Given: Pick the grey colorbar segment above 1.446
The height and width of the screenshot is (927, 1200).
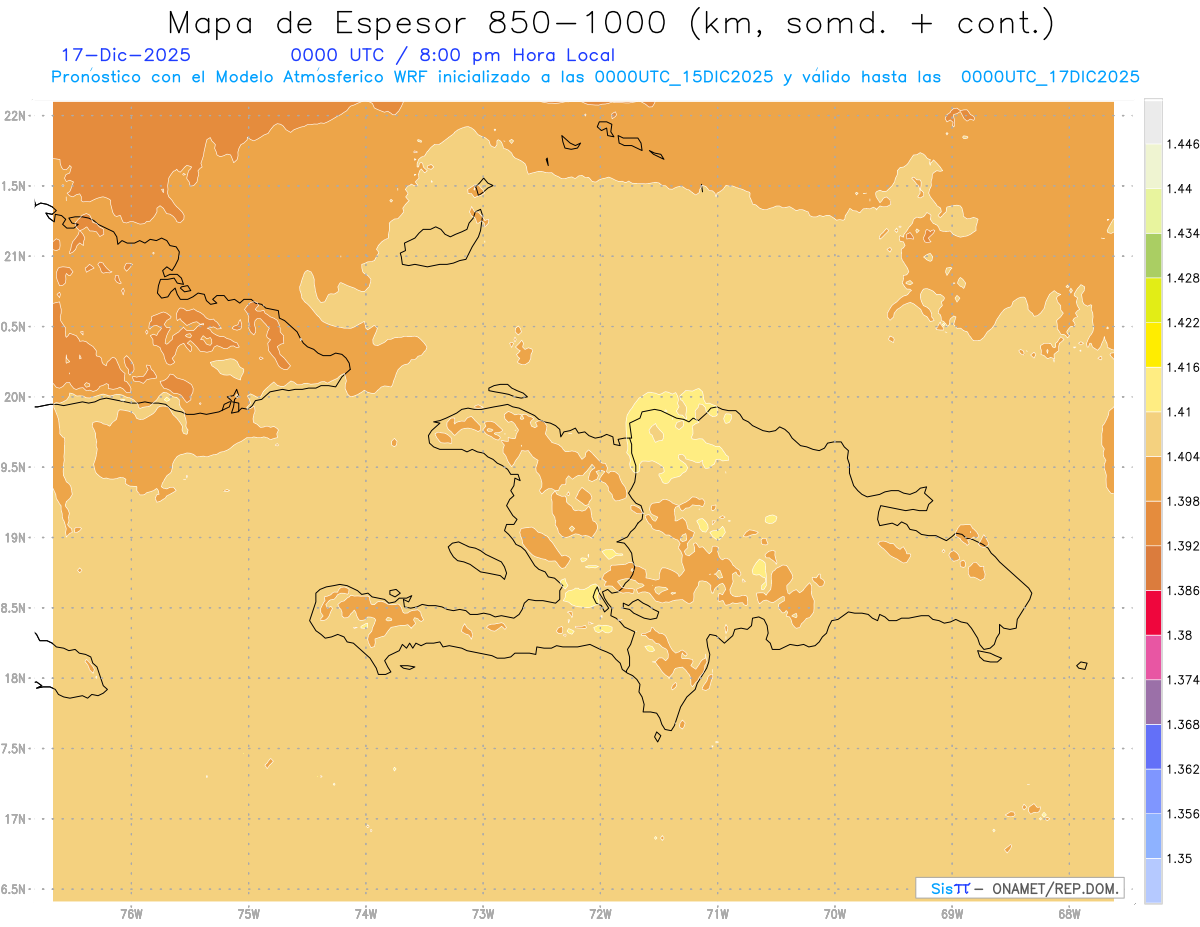Looking at the screenshot, I should (1153, 121).
